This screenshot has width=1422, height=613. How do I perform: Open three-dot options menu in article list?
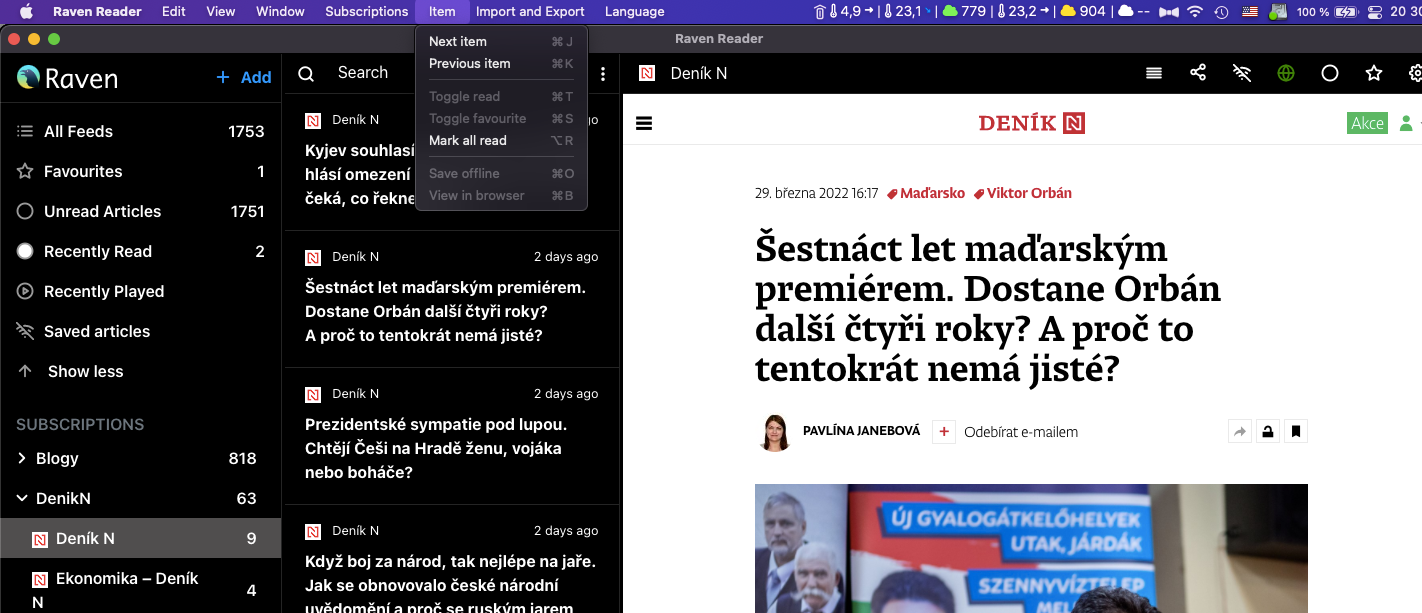603,74
